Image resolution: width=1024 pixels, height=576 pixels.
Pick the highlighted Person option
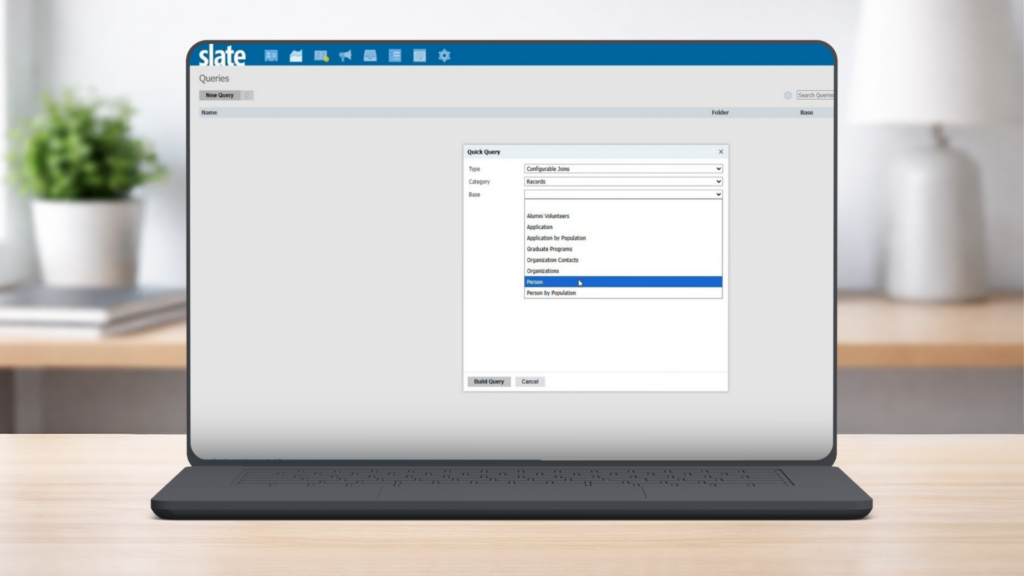623,282
